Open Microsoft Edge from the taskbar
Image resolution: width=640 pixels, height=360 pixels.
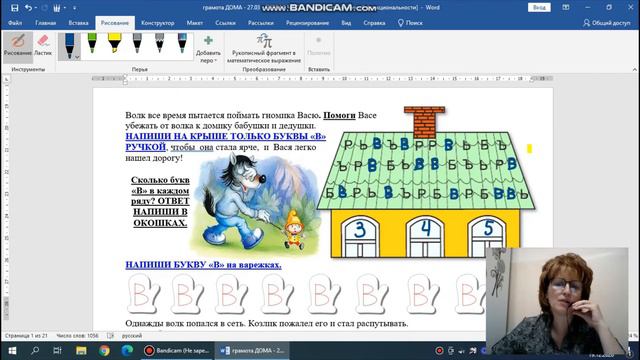(x=127, y=351)
